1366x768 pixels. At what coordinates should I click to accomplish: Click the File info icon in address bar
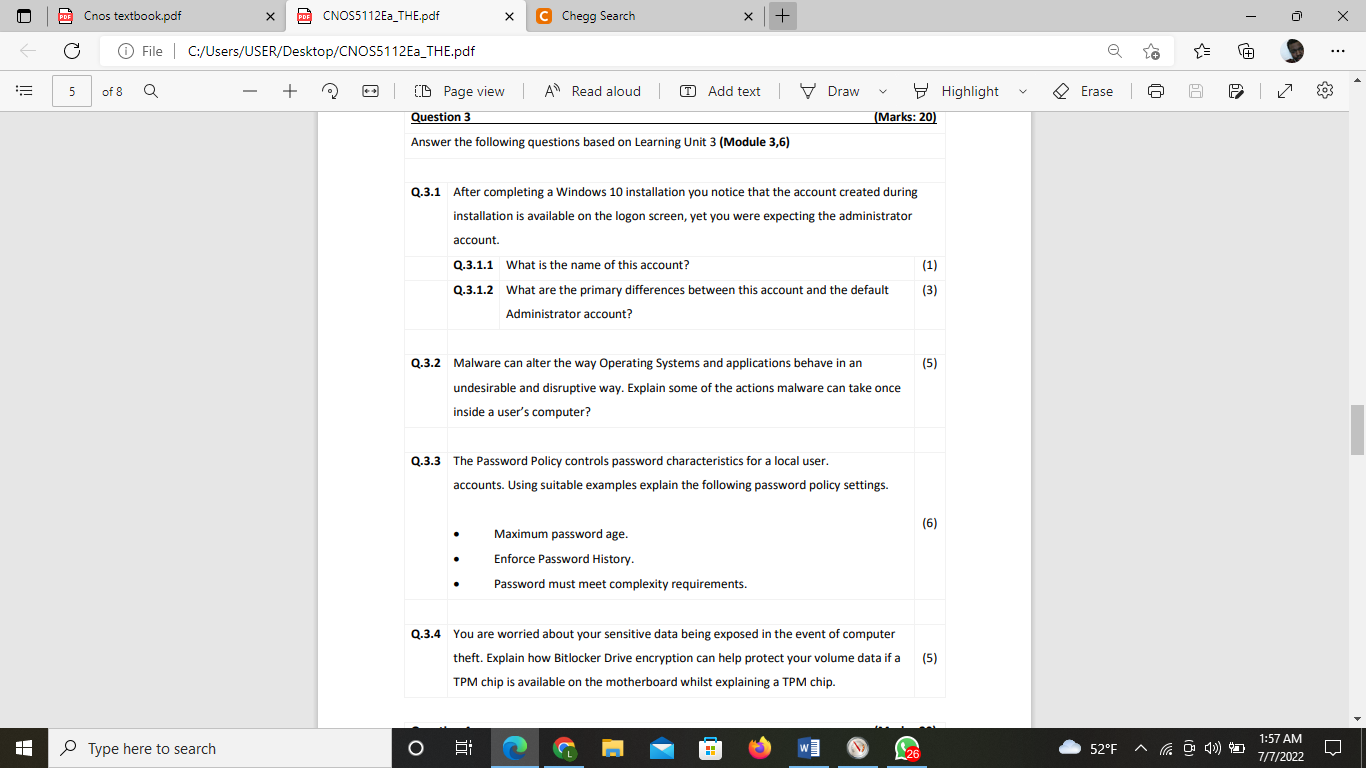pos(140,51)
